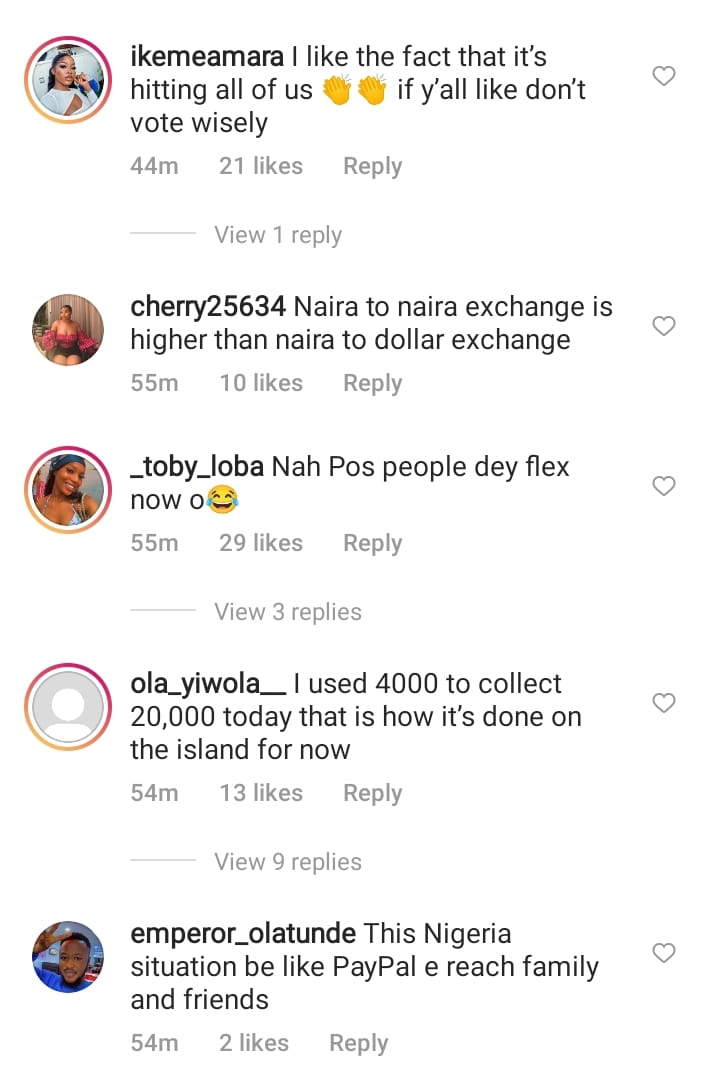This screenshot has height=1083, width=720.
Task: Tap emperor_olatunde's profile avatar
Action: tap(68, 957)
